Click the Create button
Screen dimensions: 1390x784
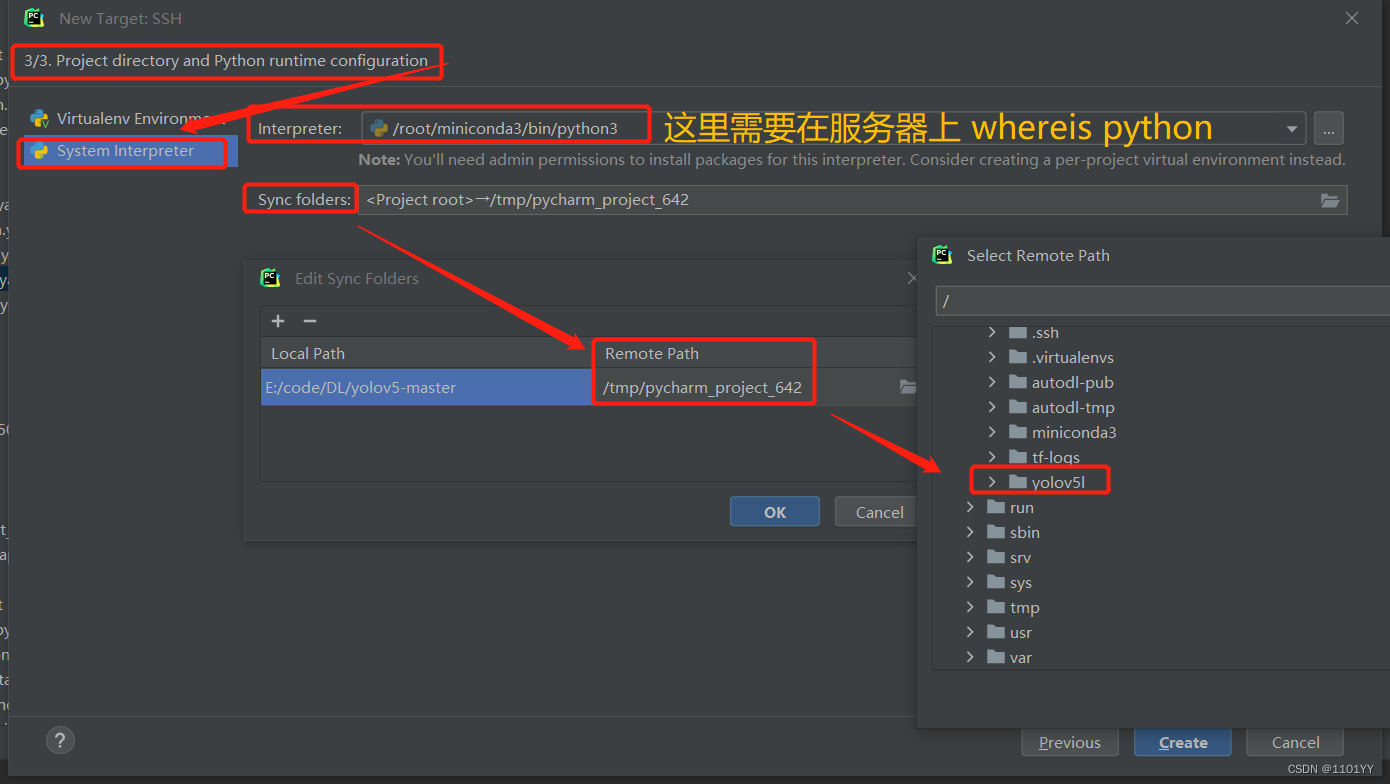[x=1183, y=742]
